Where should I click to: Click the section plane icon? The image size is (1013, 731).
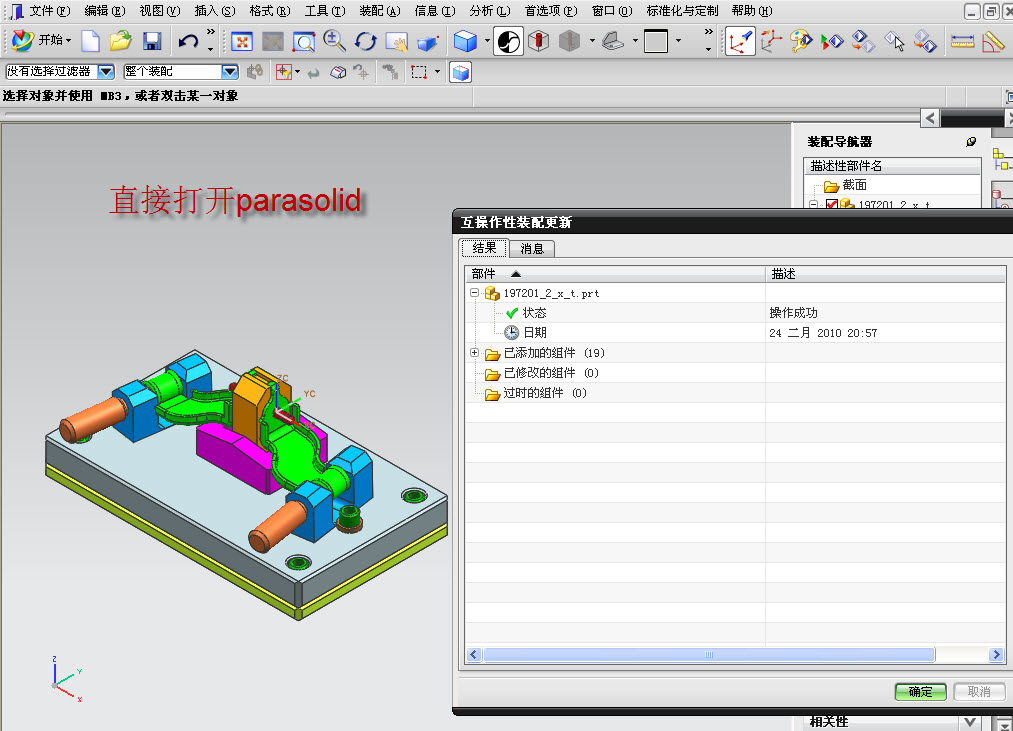pos(612,41)
